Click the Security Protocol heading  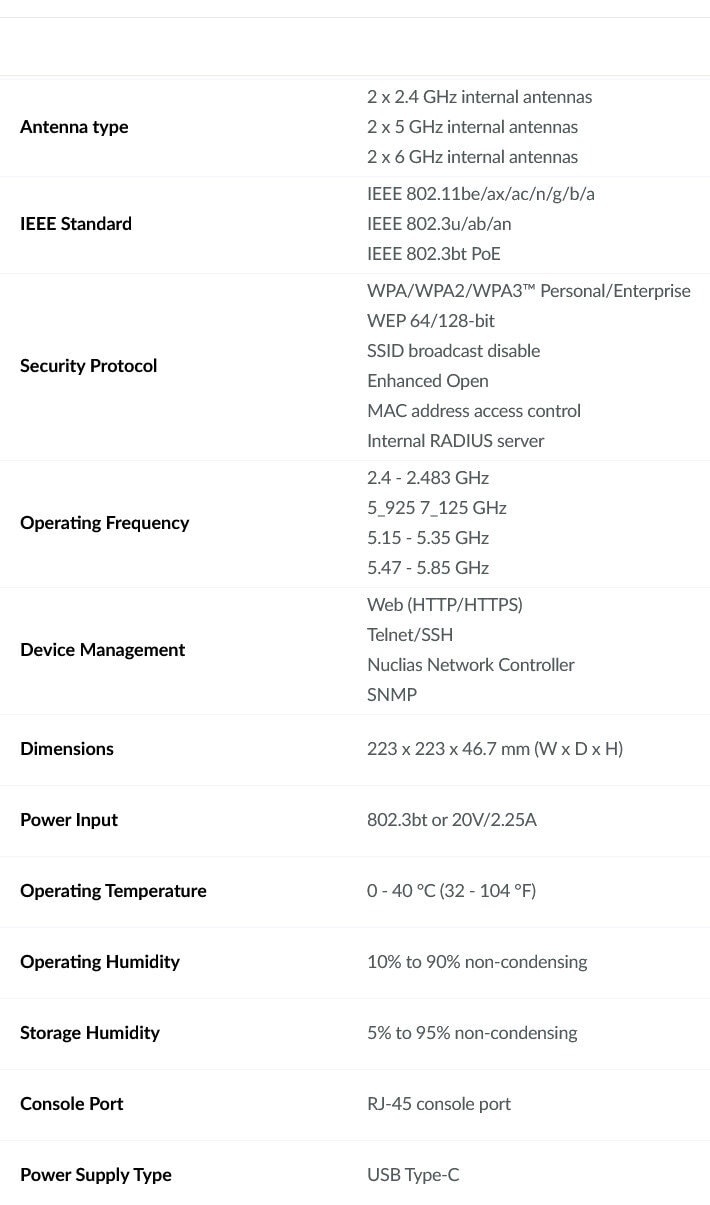pos(89,366)
